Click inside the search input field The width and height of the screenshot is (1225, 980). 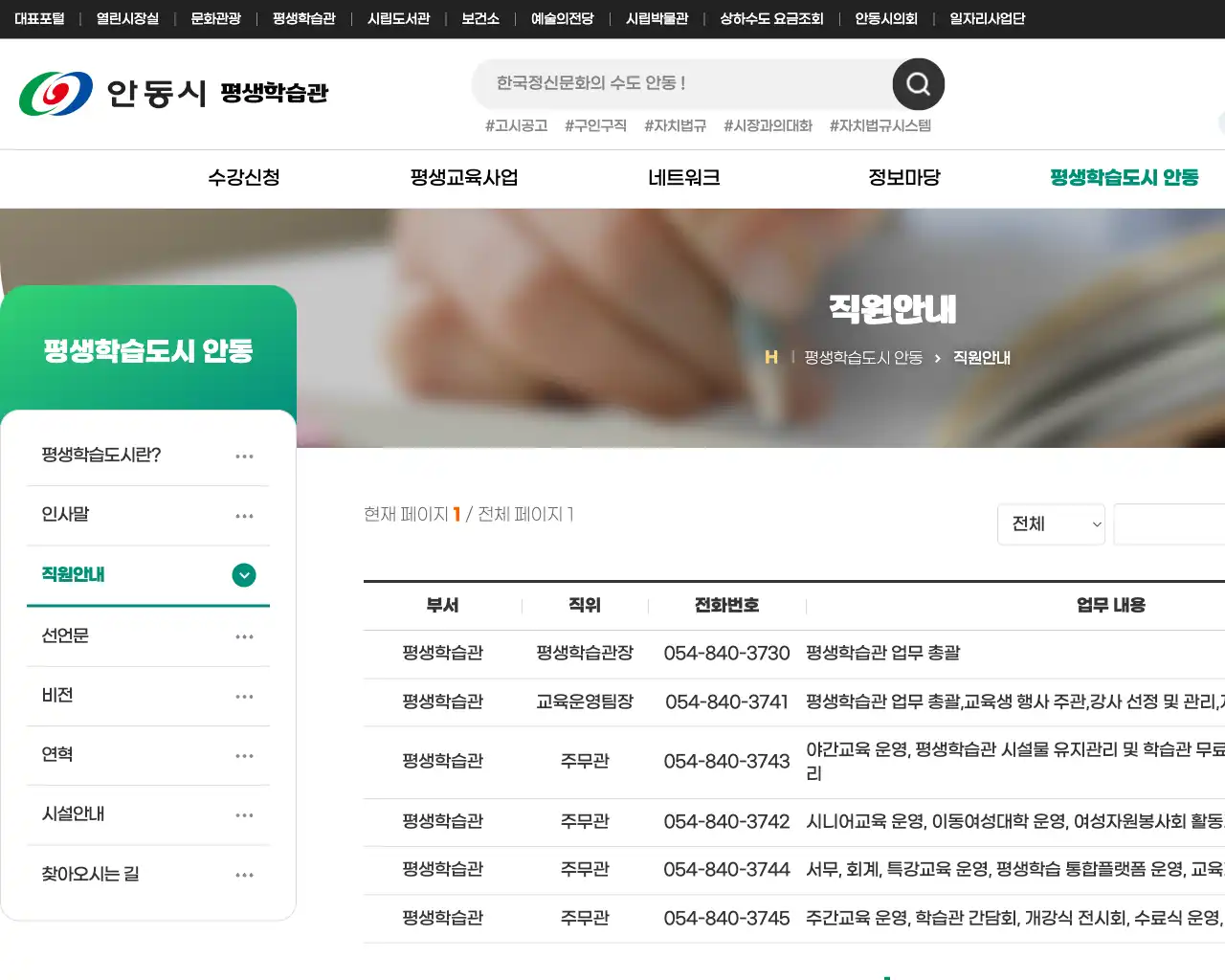click(670, 84)
